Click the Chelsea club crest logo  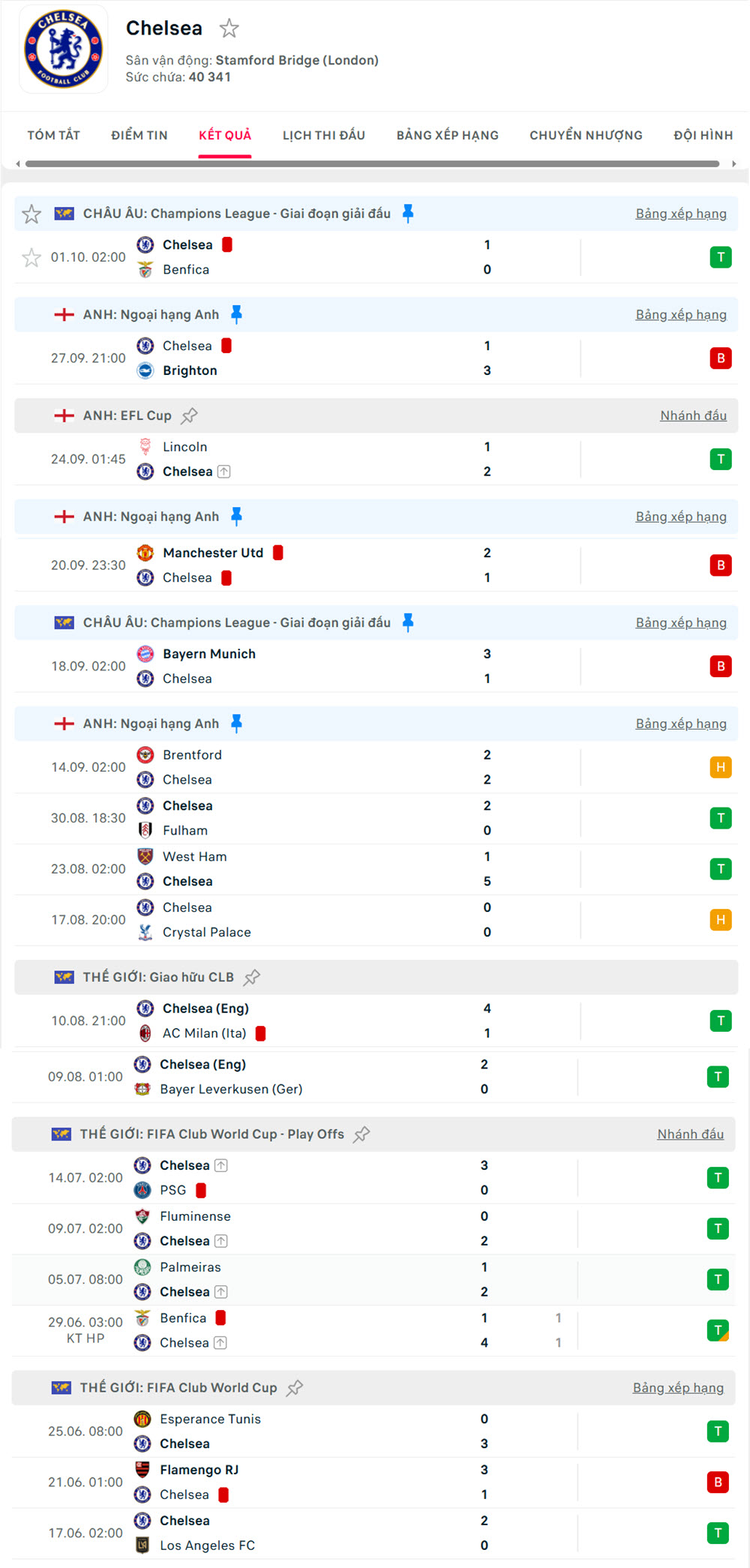click(x=63, y=49)
